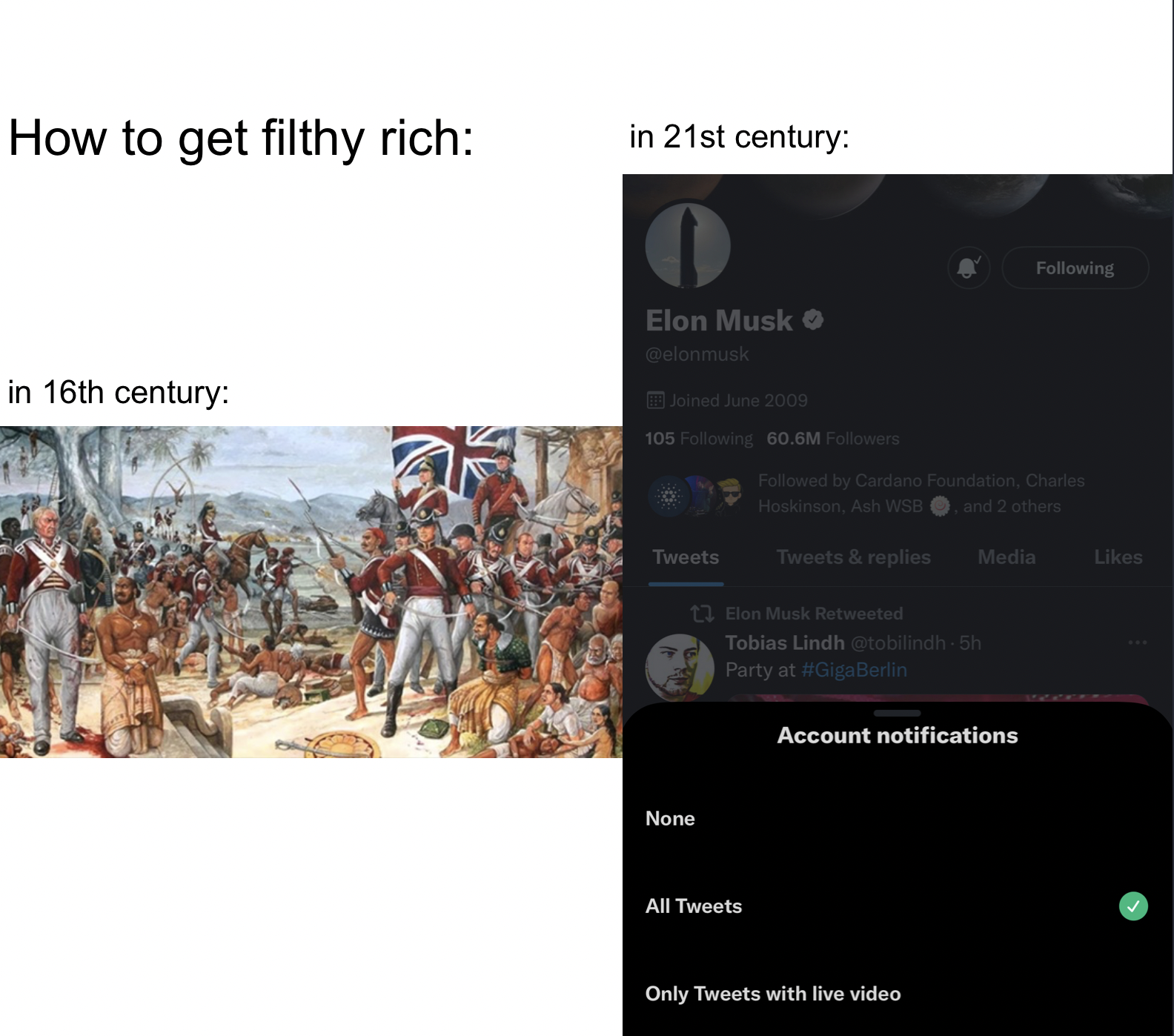The height and width of the screenshot is (1036, 1174).
Task: Open Tobias Lindh's avatar
Action: point(679,666)
